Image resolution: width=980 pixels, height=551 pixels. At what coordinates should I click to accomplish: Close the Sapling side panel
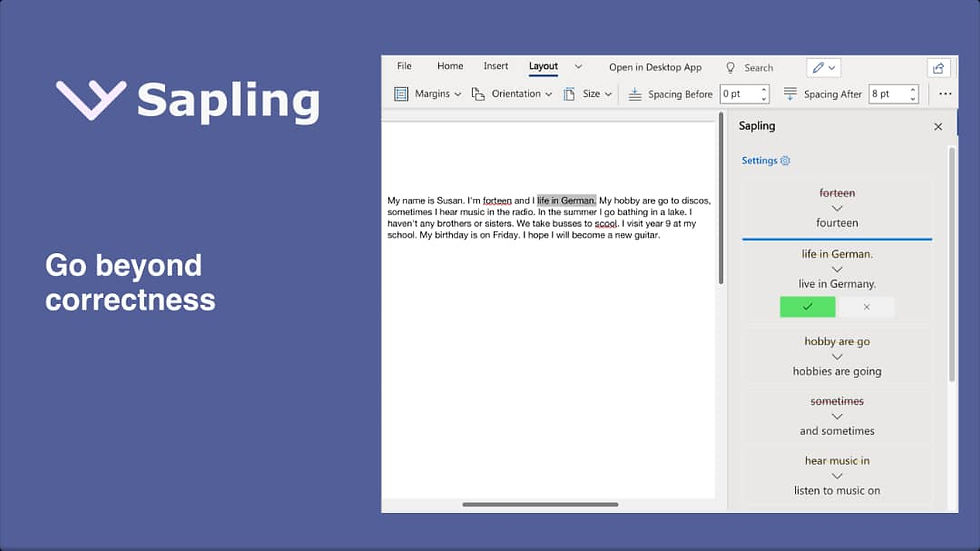(938, 127)
